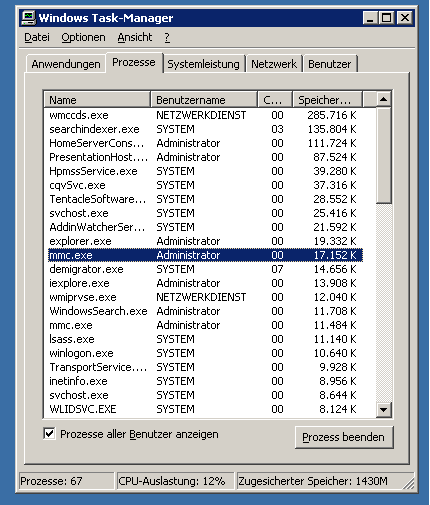This screenshot has width=430, height=505.
Task: Sort by the Speicher... column header
Action: (x=327, y=100)
